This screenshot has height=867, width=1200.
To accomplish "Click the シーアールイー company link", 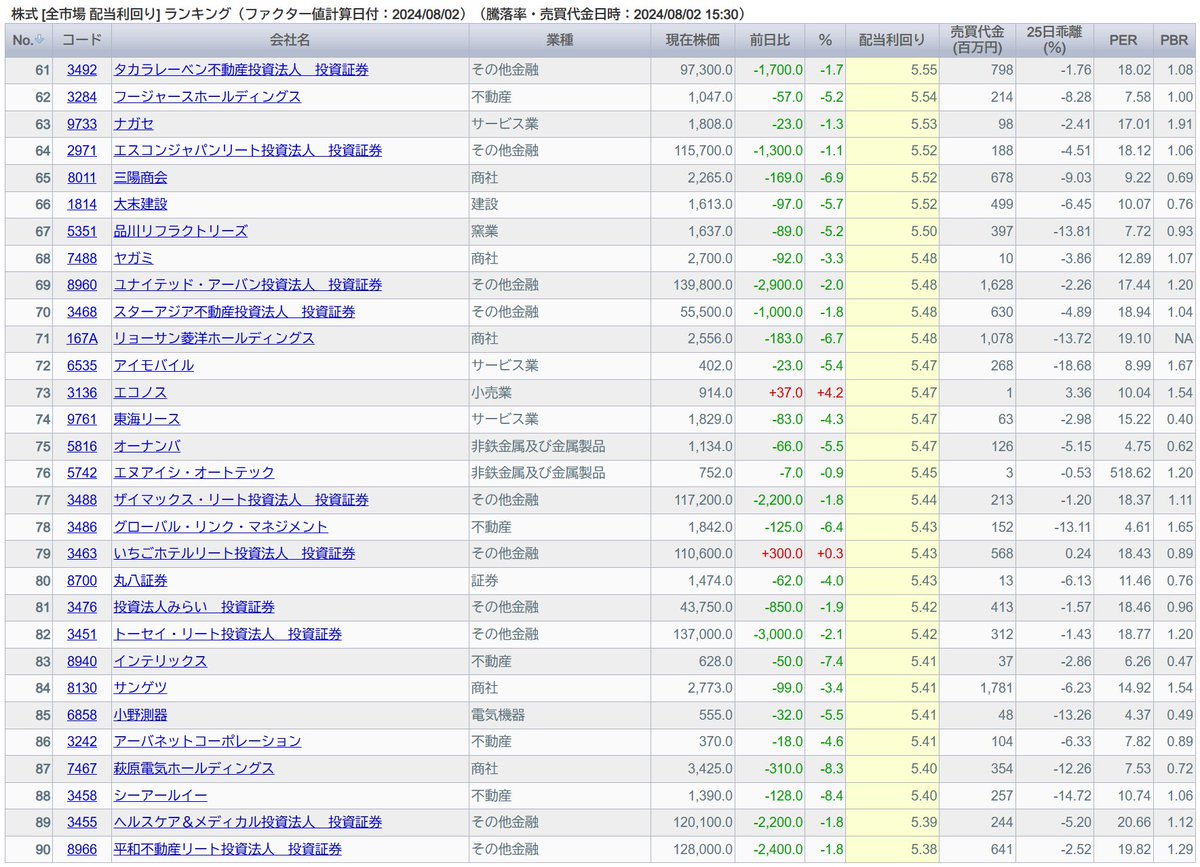I will (161, 795).
